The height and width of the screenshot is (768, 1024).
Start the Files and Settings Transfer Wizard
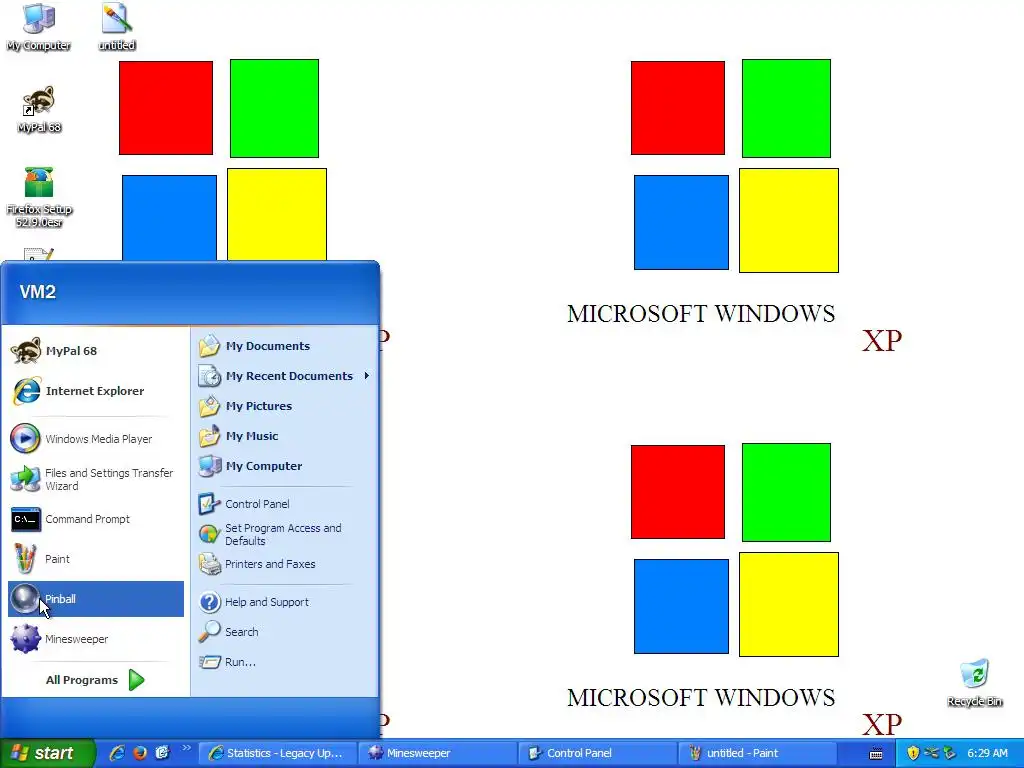click(96, 479)
